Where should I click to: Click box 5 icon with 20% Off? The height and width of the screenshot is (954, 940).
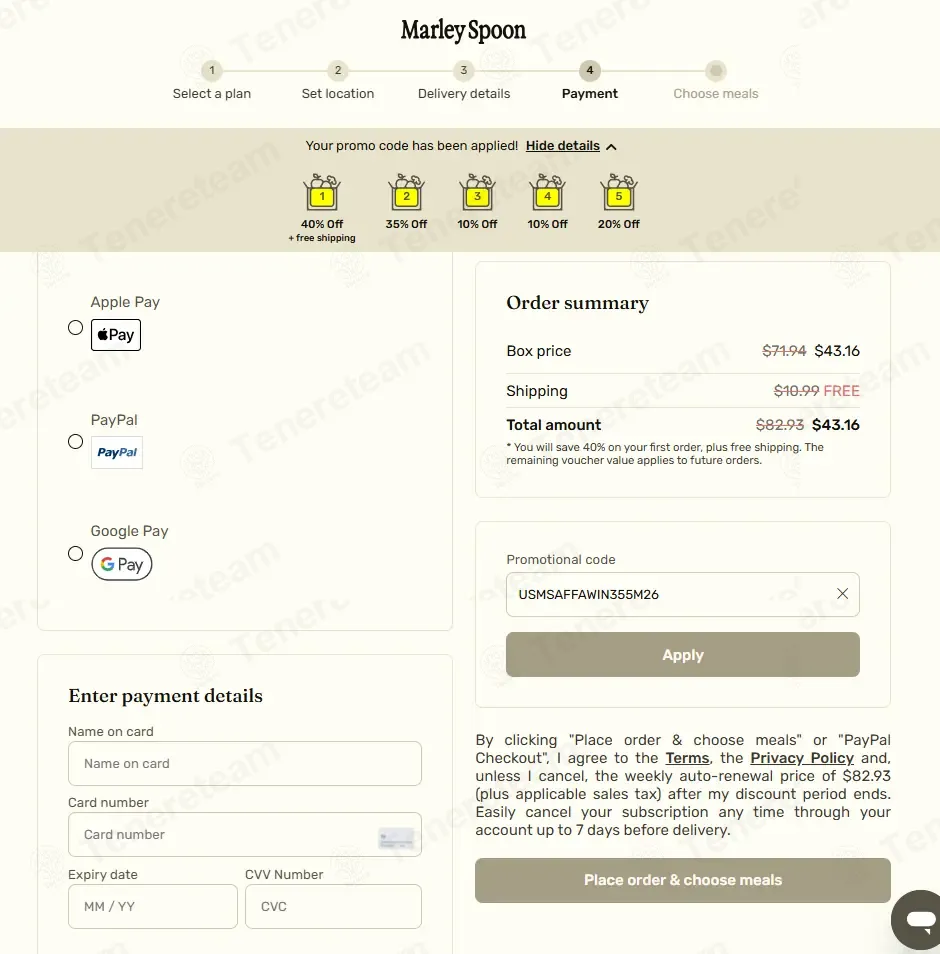[618, 192]
